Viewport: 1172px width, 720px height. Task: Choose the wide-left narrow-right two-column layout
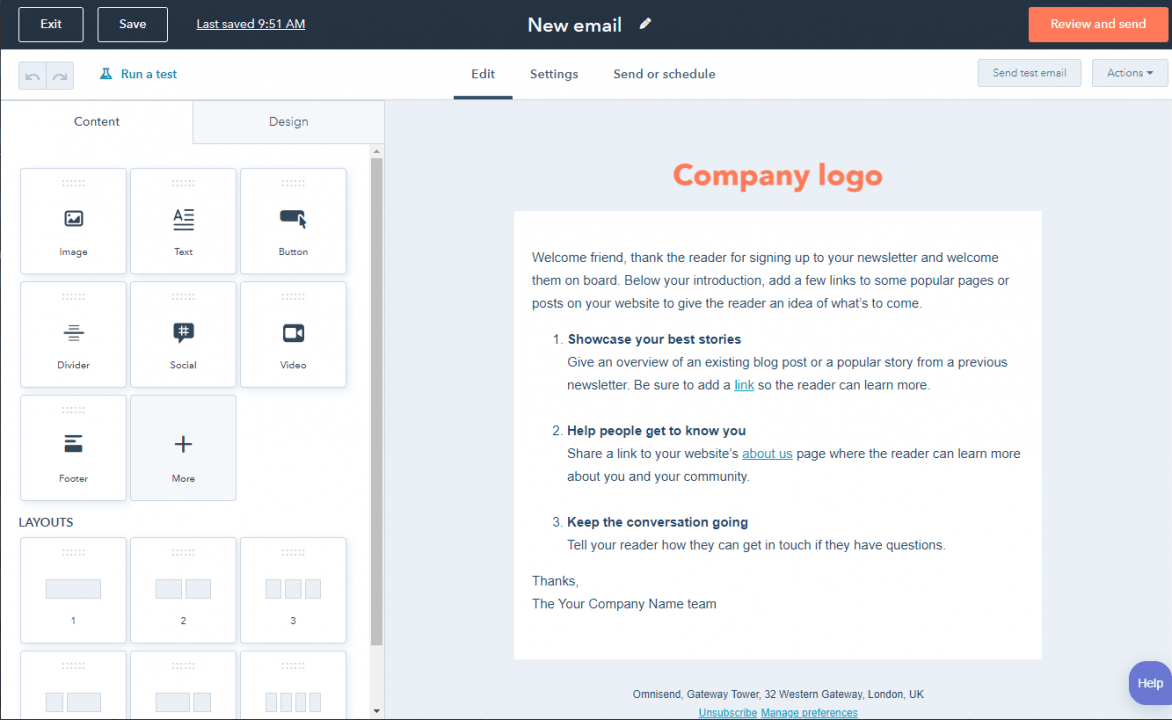183,686
